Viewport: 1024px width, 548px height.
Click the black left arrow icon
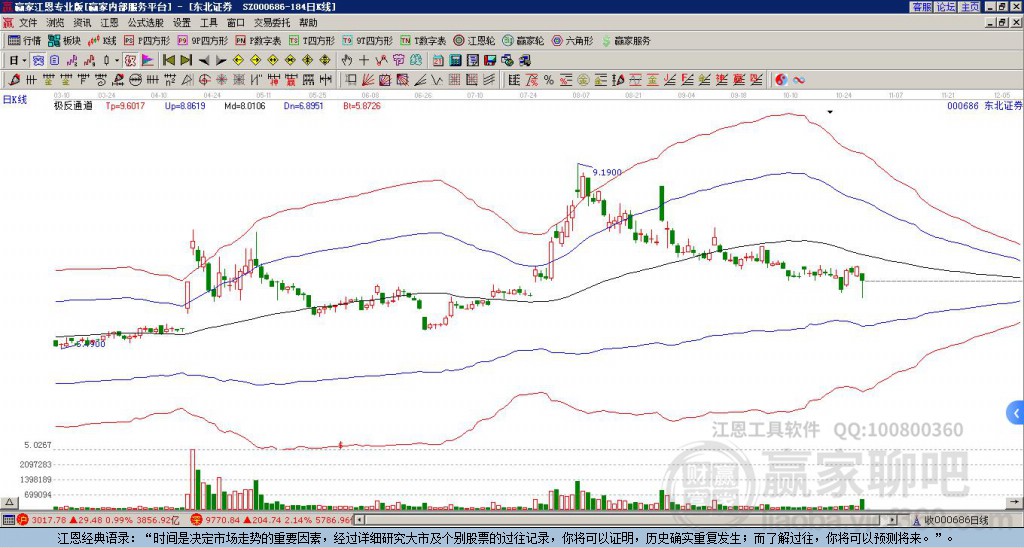coord(204,61)
